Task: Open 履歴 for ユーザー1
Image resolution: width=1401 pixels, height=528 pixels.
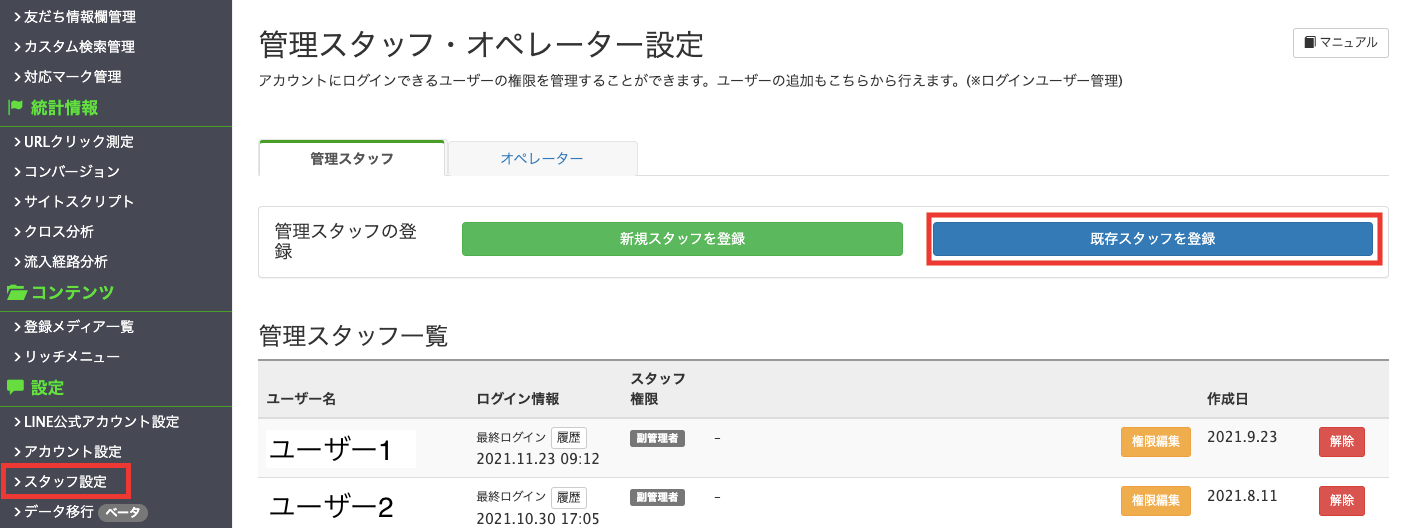Action: click(568, 438)
